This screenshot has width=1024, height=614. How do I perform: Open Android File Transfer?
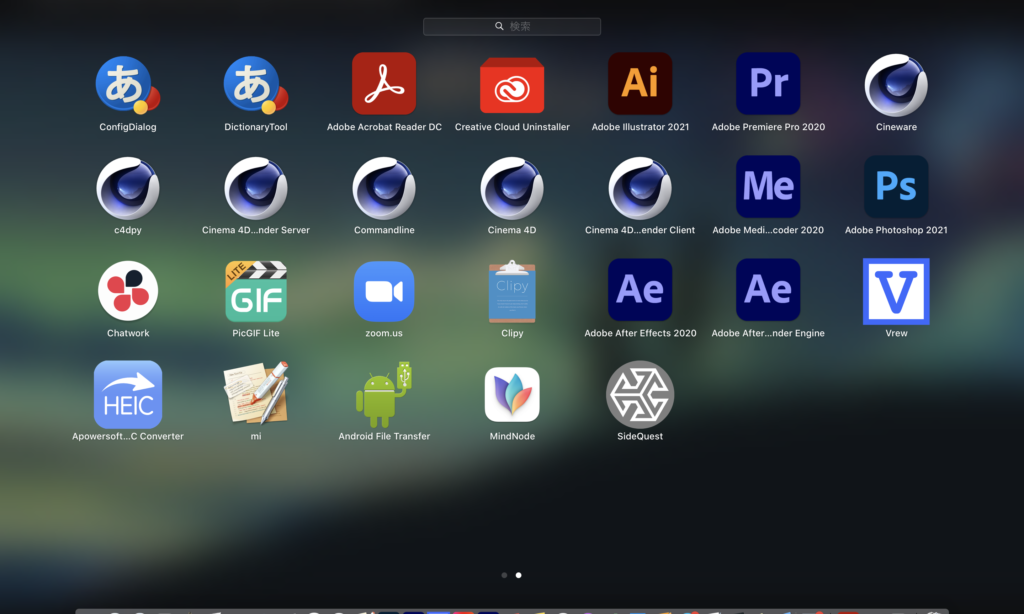tap(384, 394)
